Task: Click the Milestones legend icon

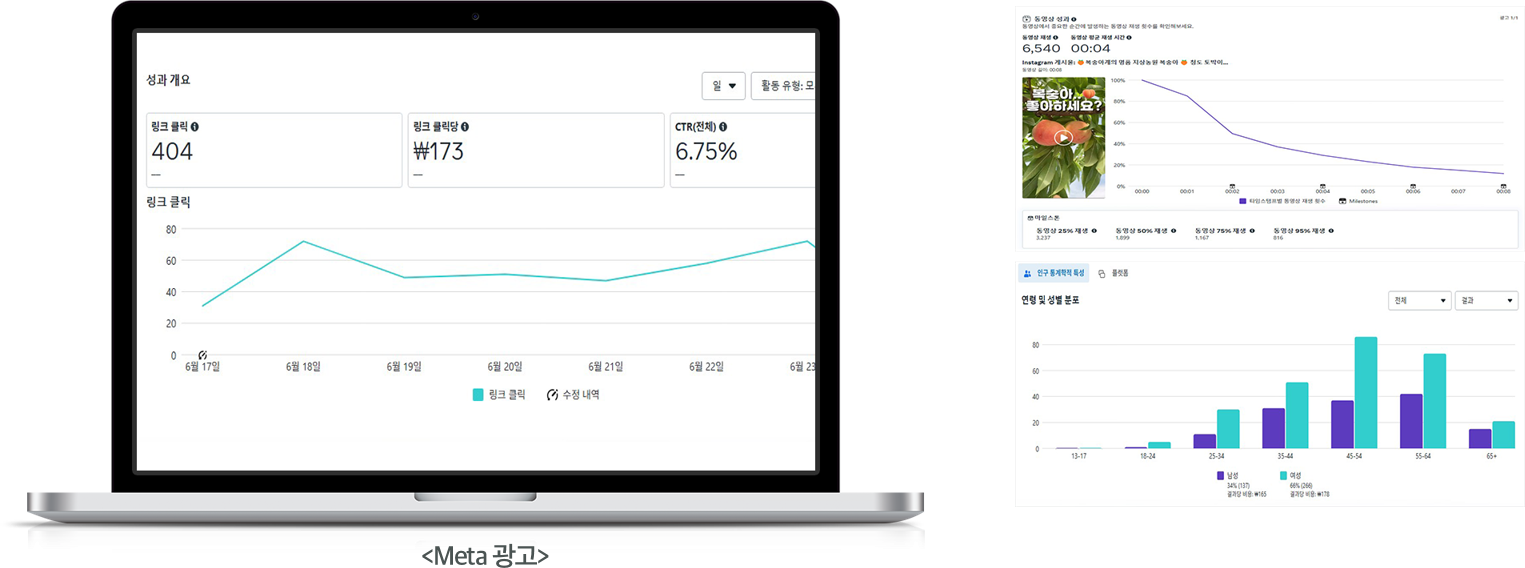Action: point(1342,201)
